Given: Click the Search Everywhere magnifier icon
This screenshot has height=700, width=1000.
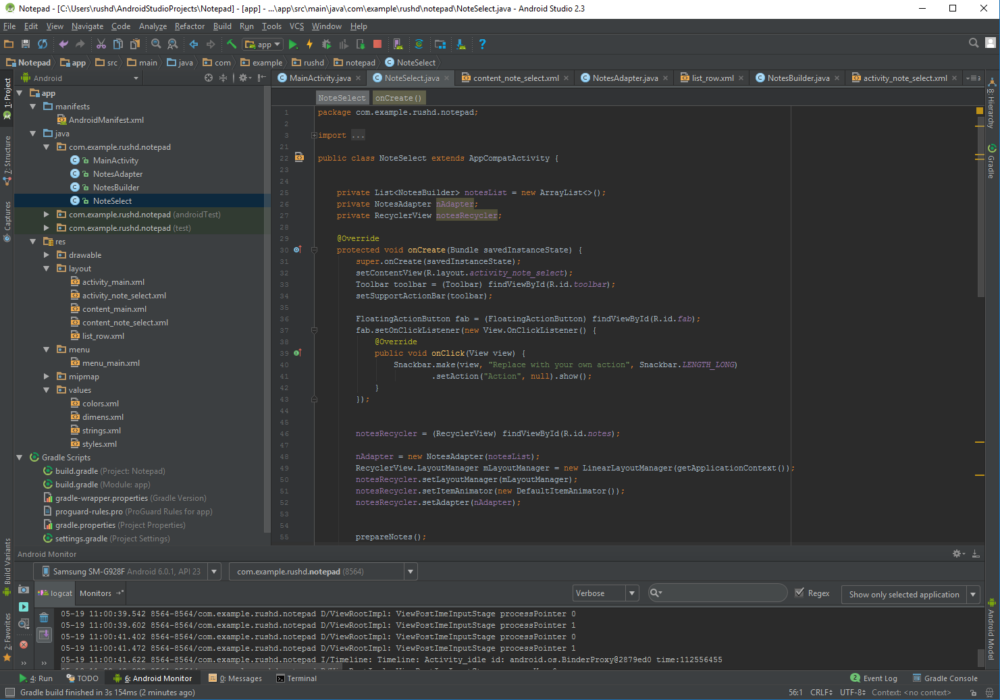Looking at the screenshot, I should 975,43.
